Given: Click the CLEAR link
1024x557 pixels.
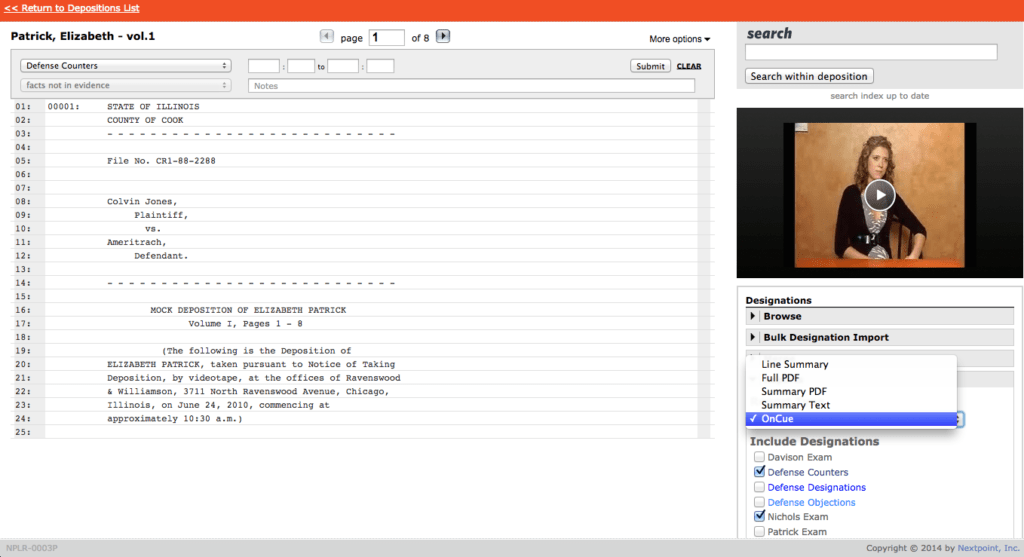Looking at the screenshot, I should (x=689, y=67).
